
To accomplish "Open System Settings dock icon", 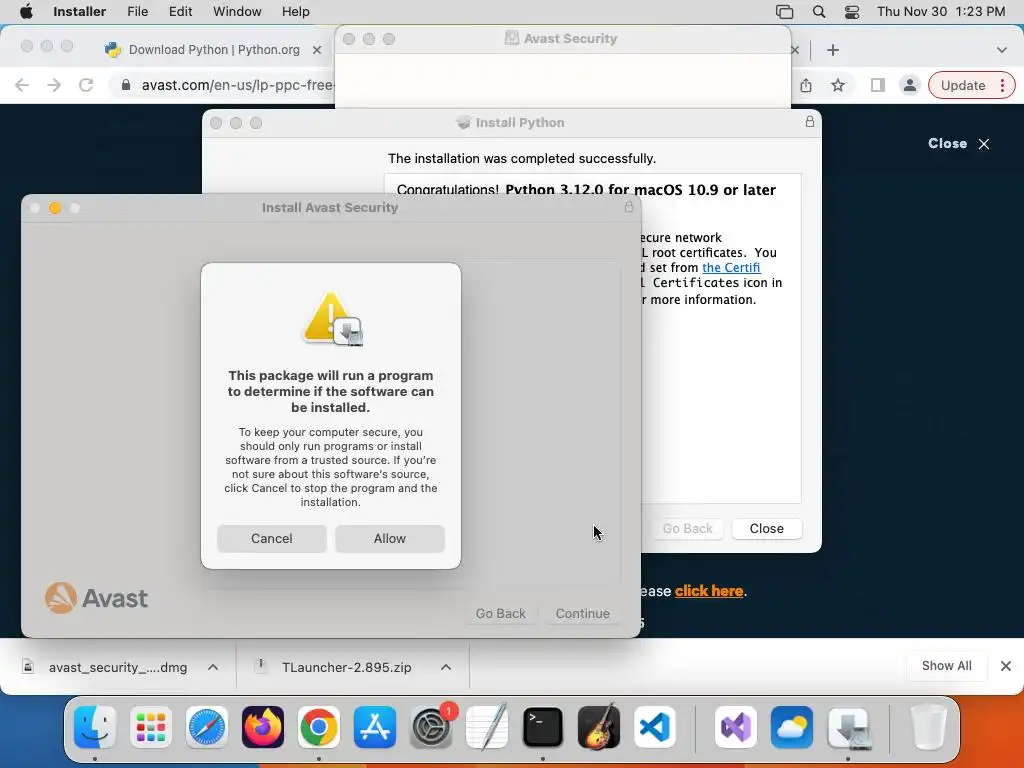I will [x=431, y=727].
